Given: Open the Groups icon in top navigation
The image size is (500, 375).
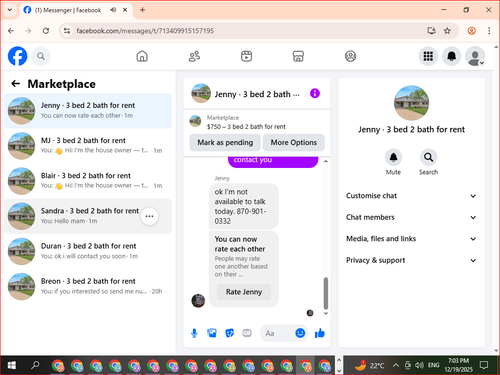Looking at the screenshot, I should 350,56.
